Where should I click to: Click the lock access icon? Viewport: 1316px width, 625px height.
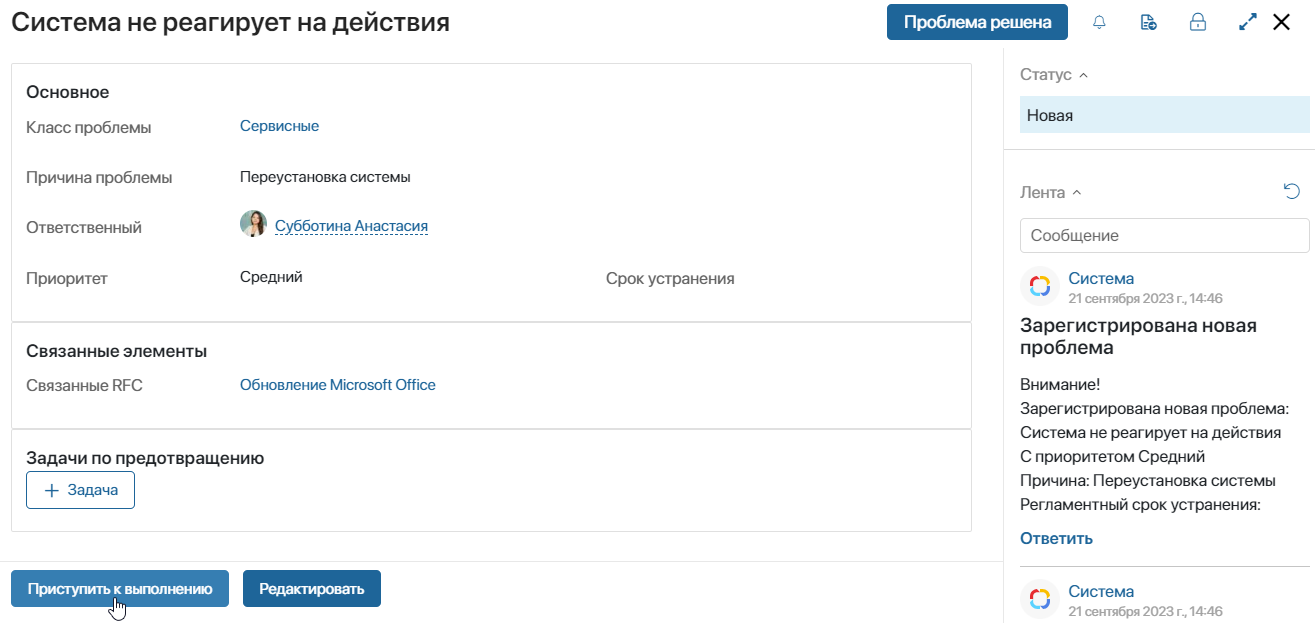[x=1197, y=22]
